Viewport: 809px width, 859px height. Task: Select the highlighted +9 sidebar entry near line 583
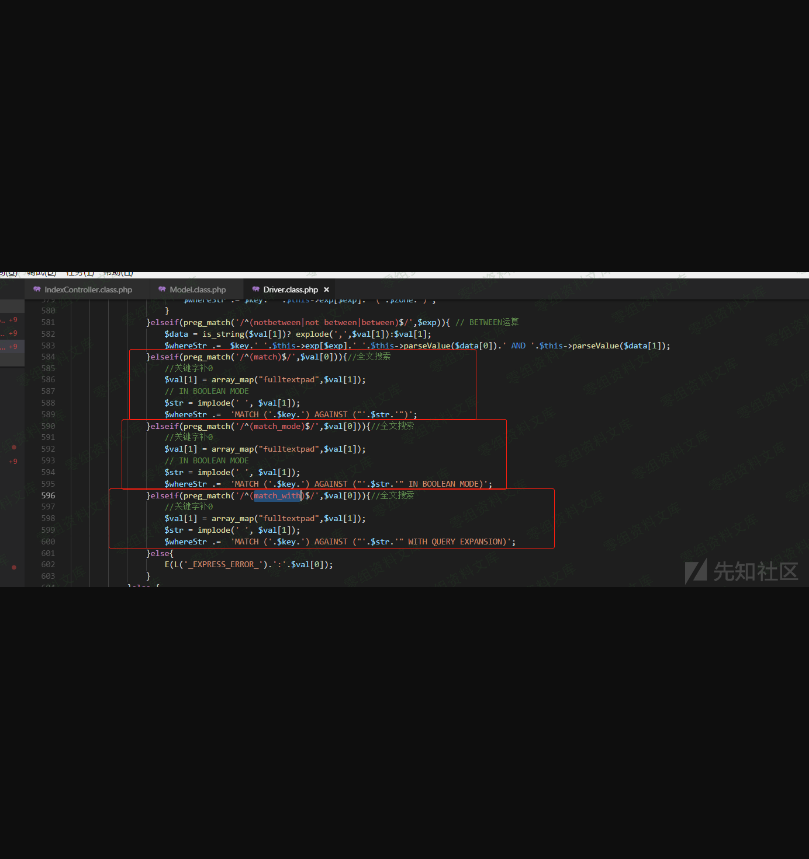pos(10,346)
